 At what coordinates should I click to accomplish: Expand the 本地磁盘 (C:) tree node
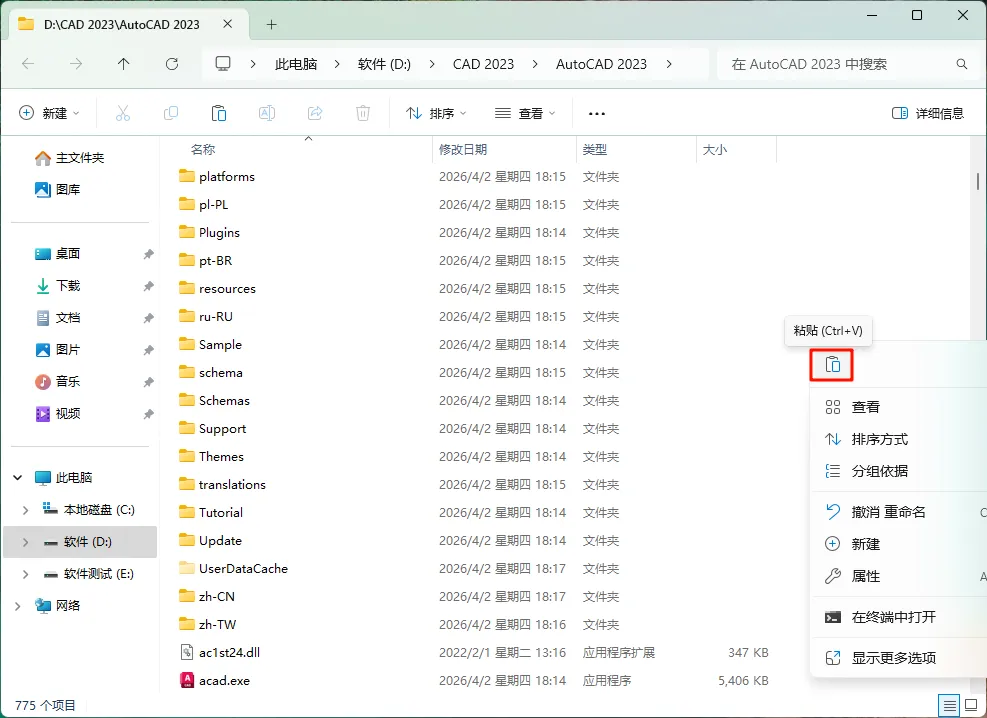click(25, 510)
